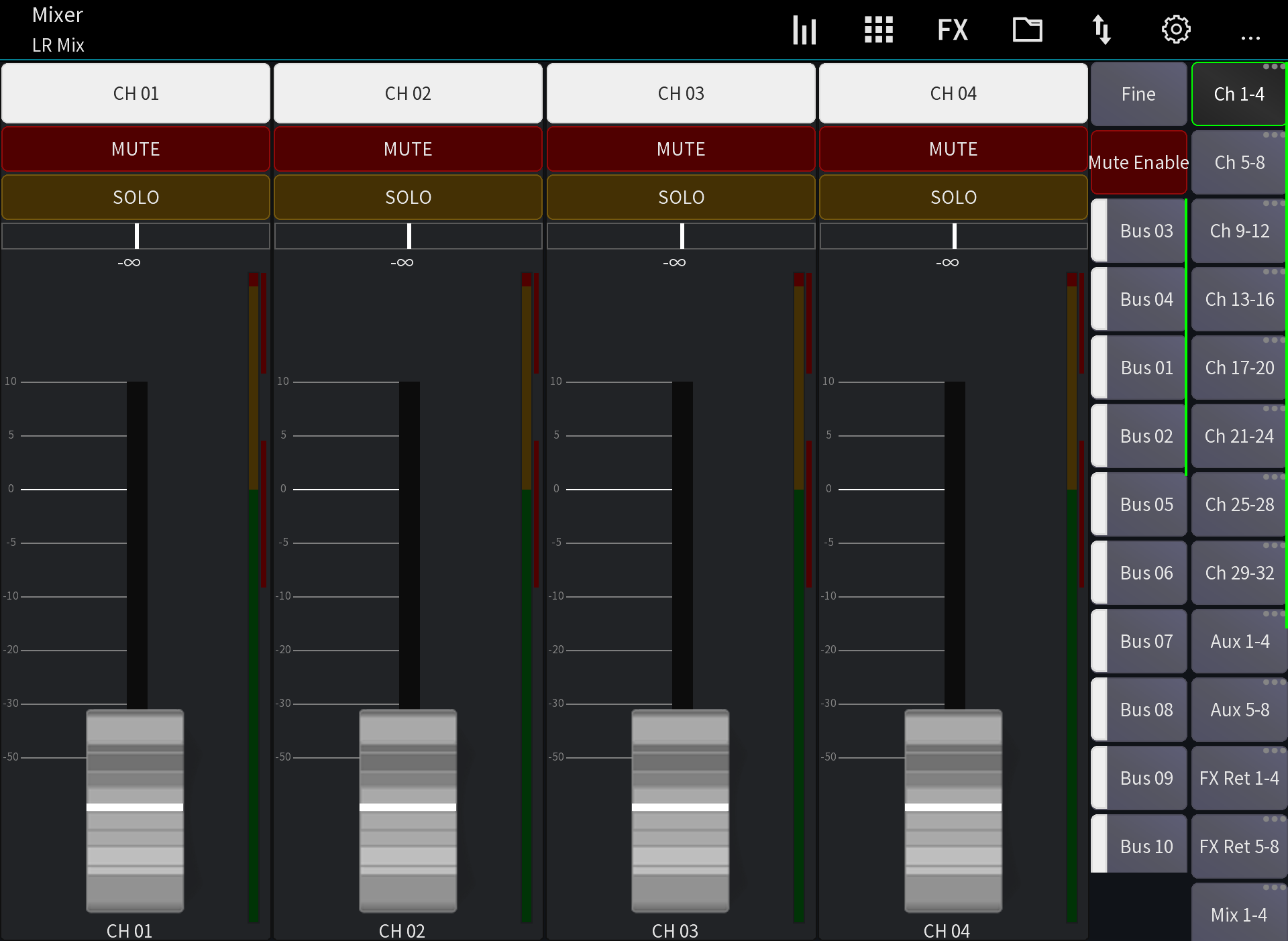
Task: Select Bus 04 mix
Action: point(1138,299)
